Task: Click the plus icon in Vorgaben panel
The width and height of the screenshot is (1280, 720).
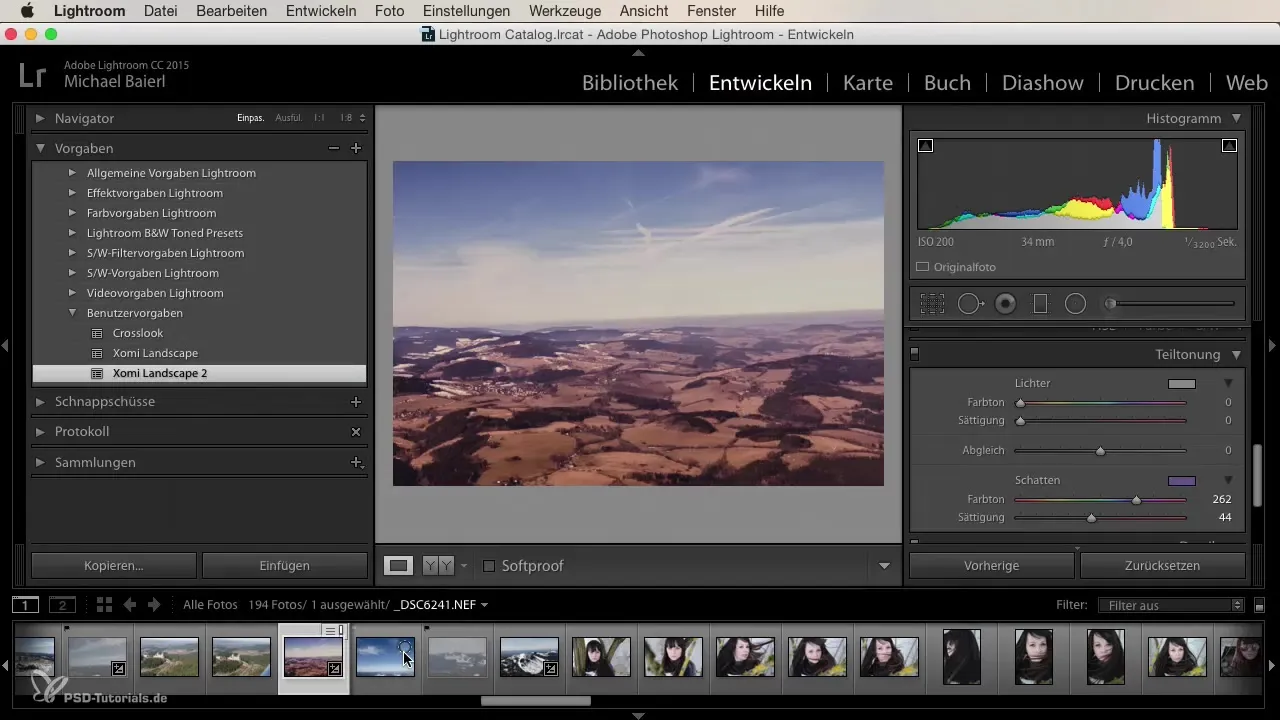Action: [x=355, y=148]
